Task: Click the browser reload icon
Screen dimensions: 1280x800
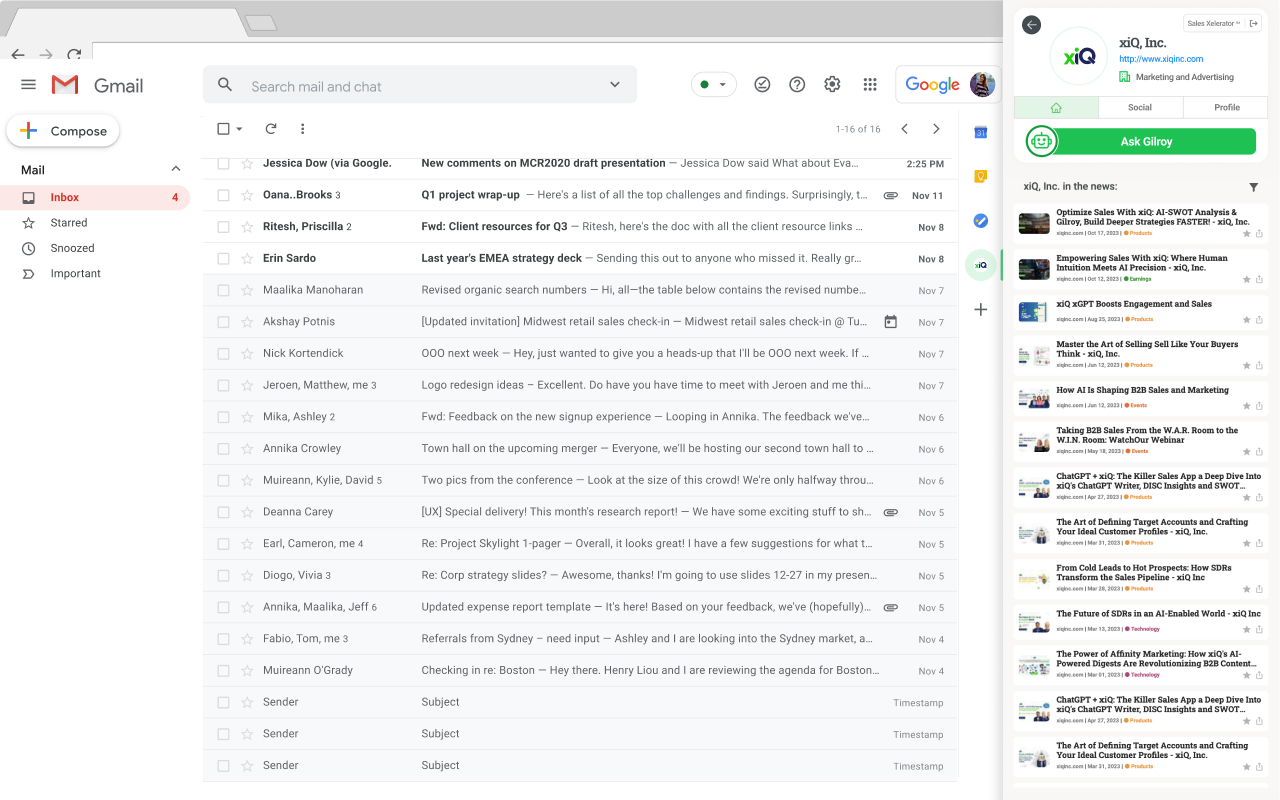Action: [x=74, y=55]
